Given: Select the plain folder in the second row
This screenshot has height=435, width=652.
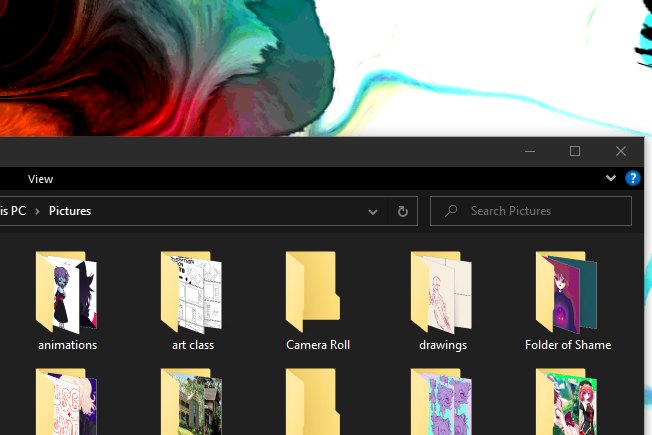Looking at the screenshot, I should (317, 405).
